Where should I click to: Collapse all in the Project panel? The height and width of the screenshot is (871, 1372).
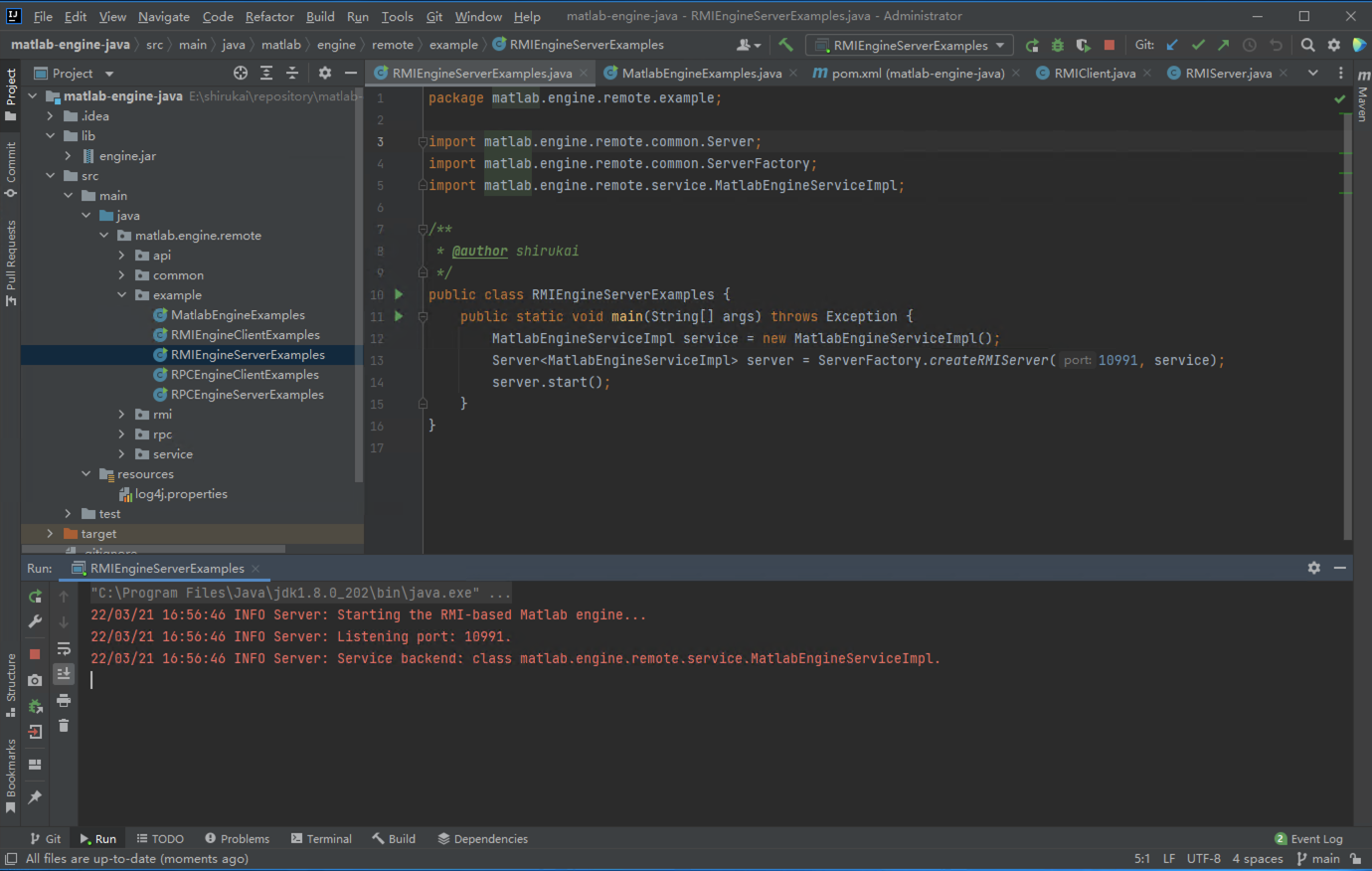[292, 73]
